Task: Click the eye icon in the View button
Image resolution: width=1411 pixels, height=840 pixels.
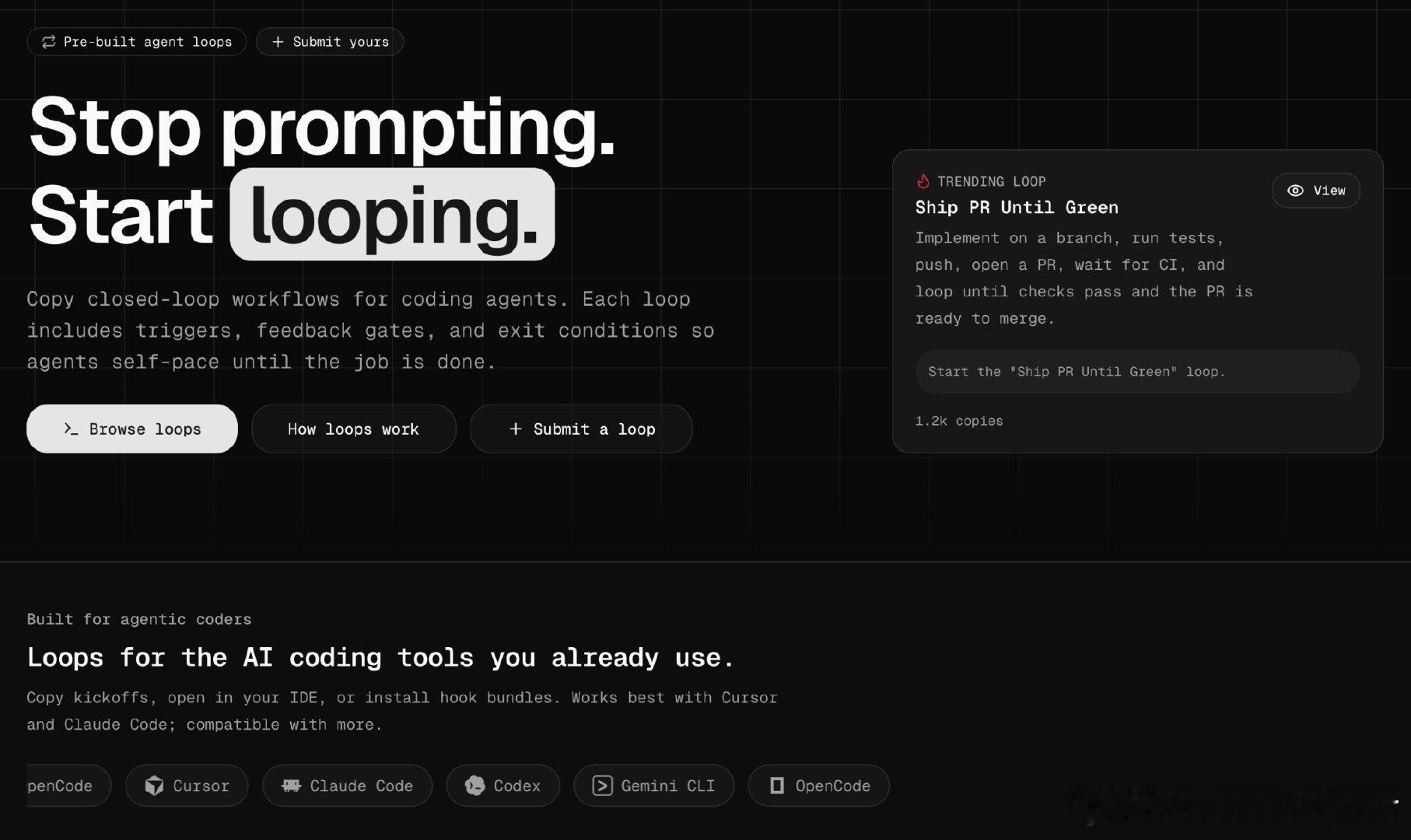Action: pos(1295,191)
